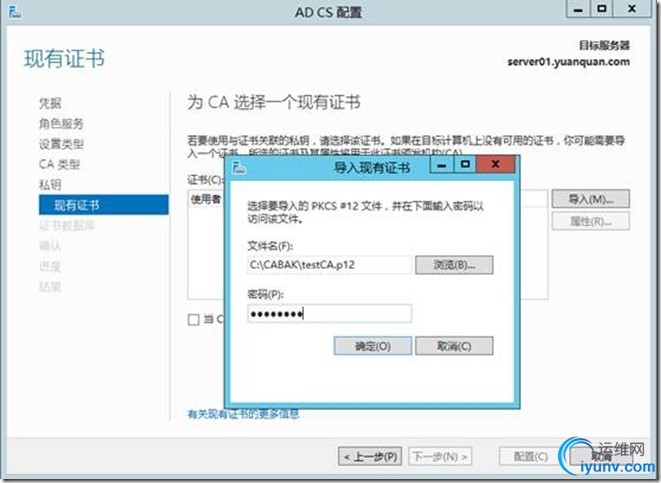Click the 使用者 column header
Screen dimensions: 661x483
206,199
